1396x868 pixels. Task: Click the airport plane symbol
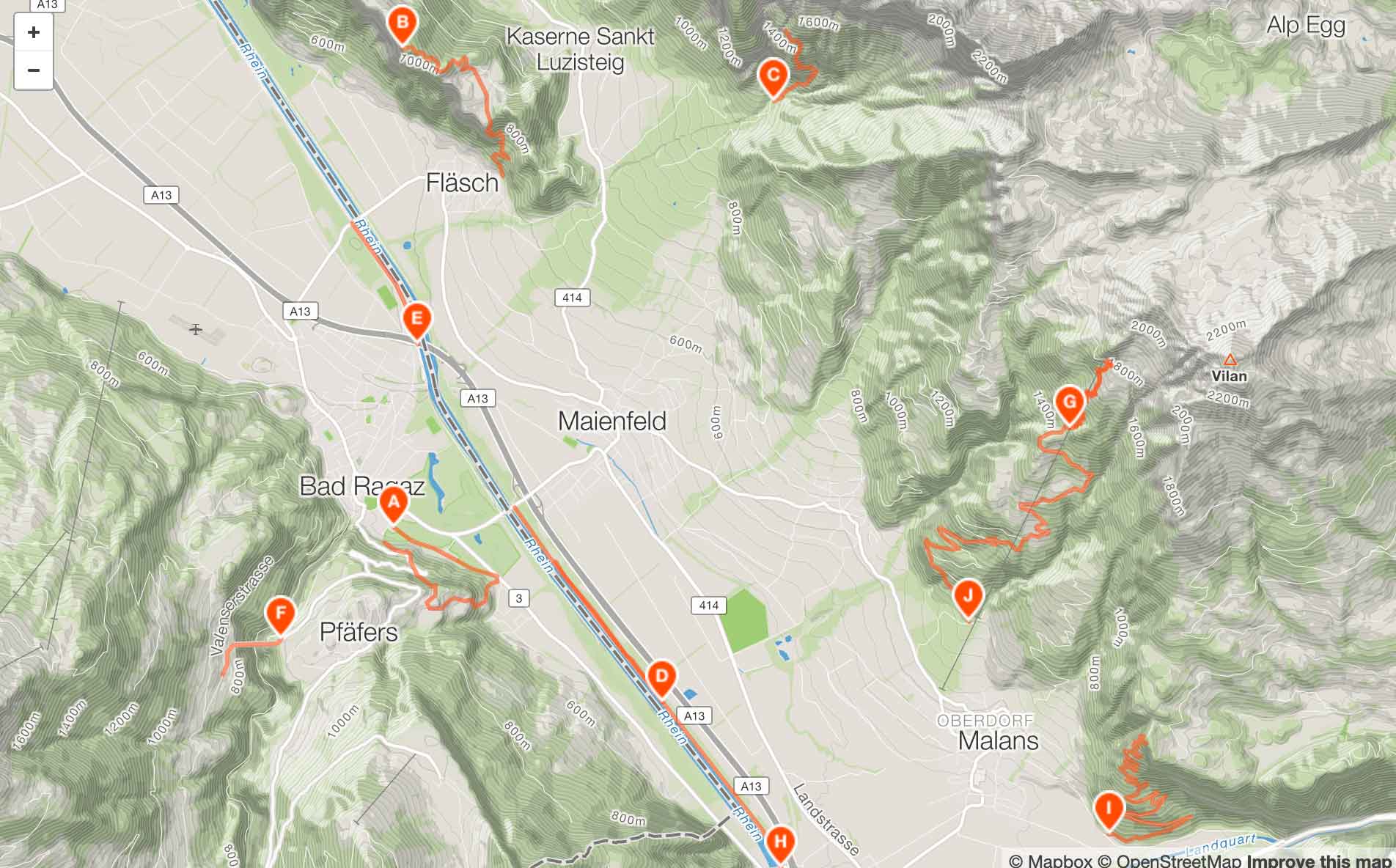tap(195, 329)
